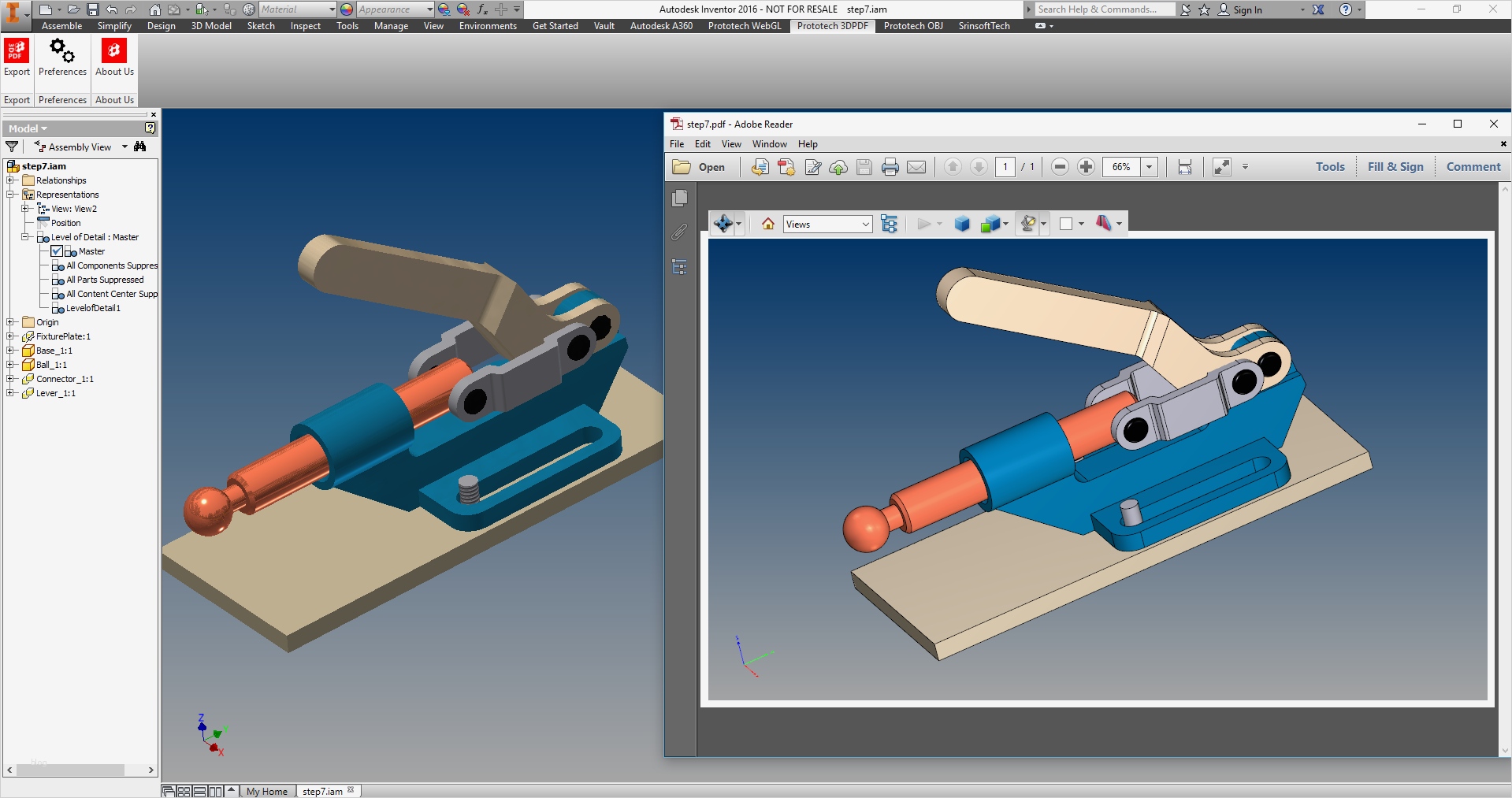Toggle the Master level of detail checkbox

click(57, 251)
